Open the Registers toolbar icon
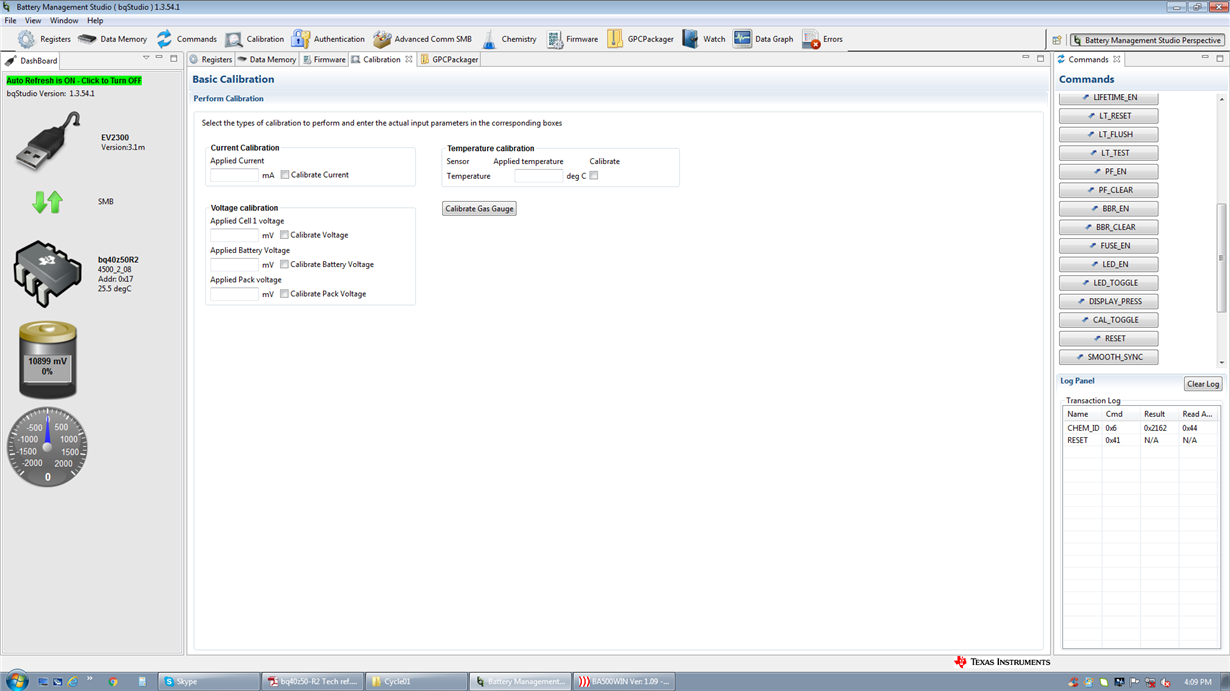The height and width of the screenshot is (691, 1230). click(x=26, y=39)
